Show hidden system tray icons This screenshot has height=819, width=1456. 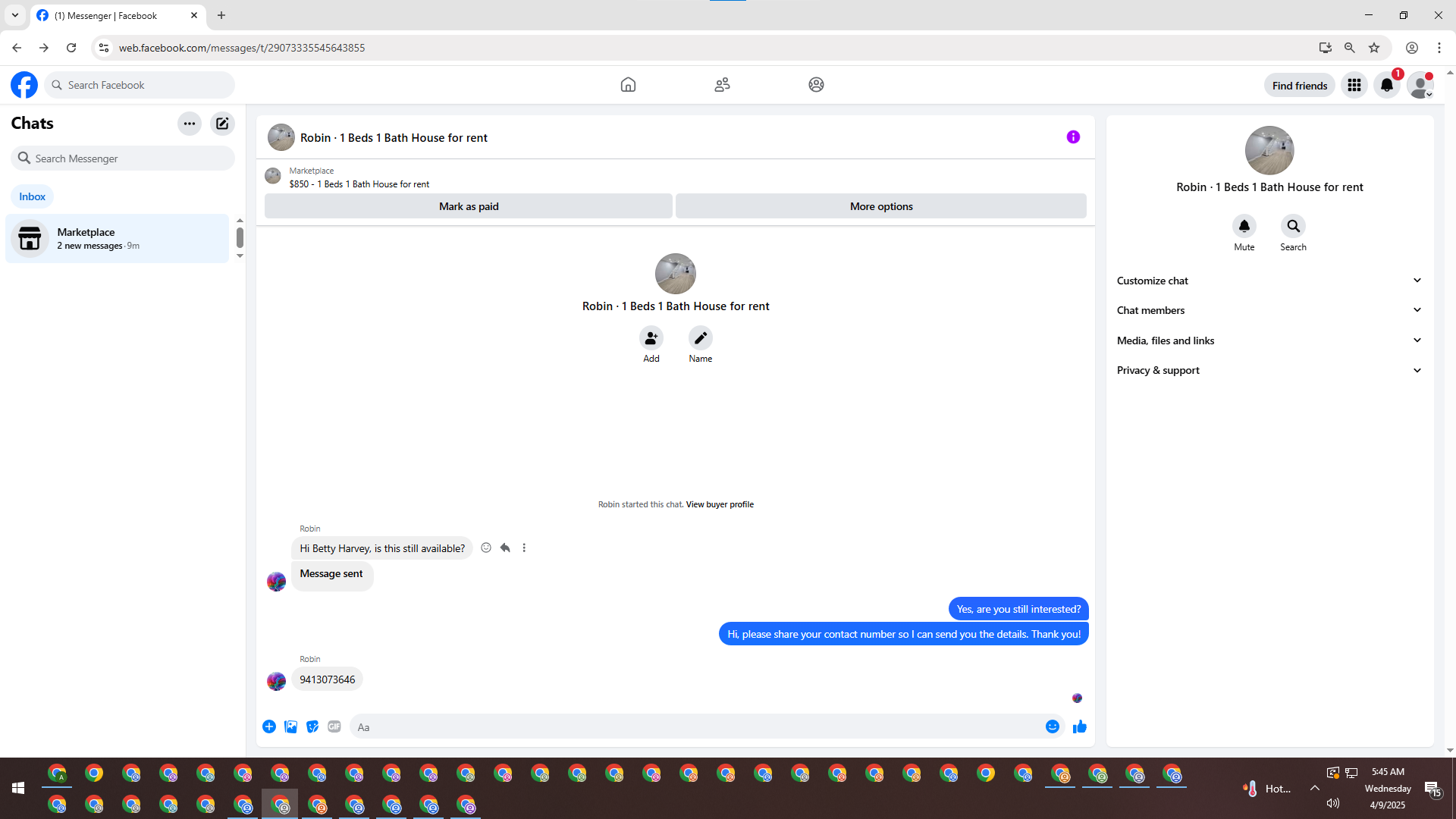[x=1315, y=788]
